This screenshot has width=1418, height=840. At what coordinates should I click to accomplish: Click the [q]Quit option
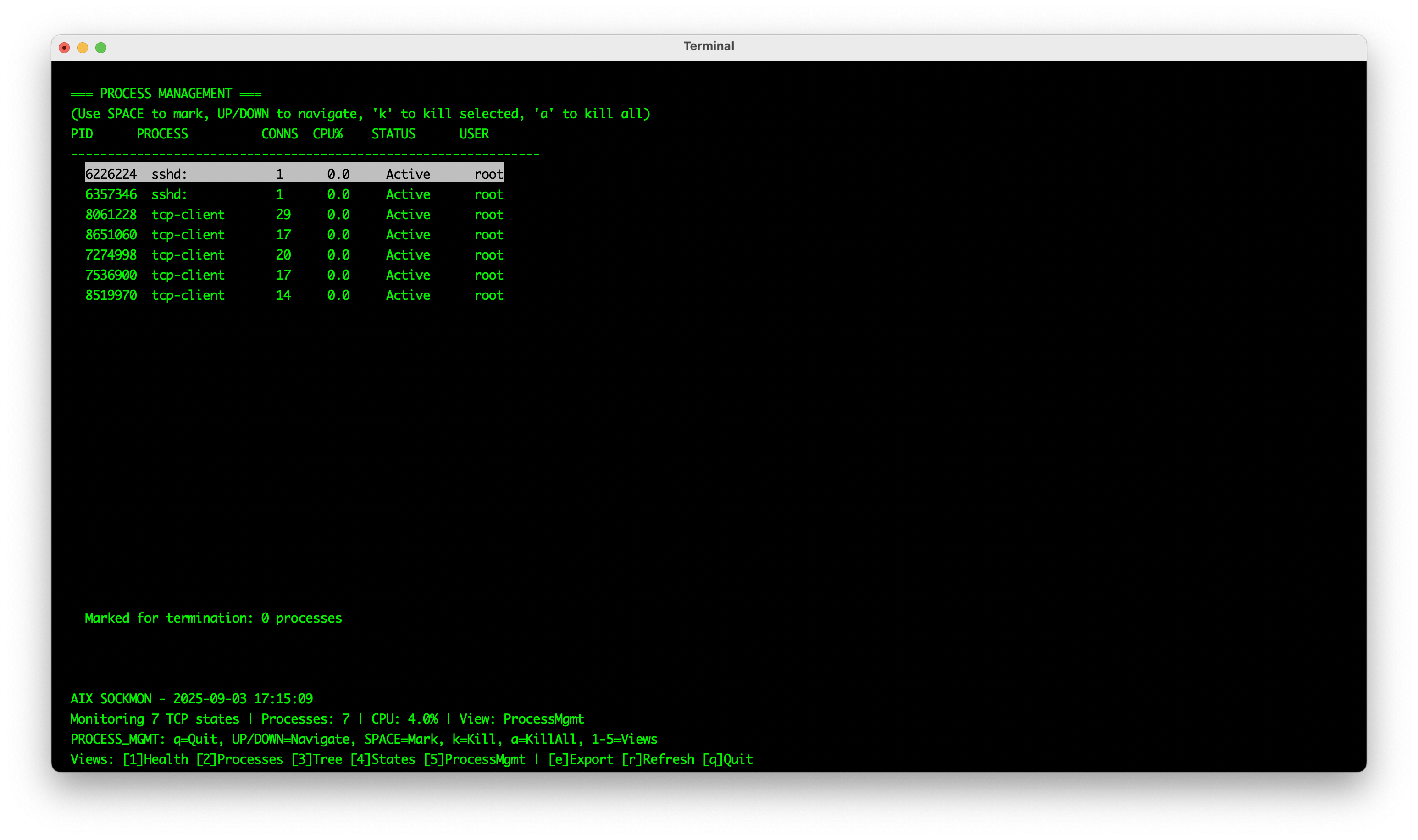tap(727, 760)
